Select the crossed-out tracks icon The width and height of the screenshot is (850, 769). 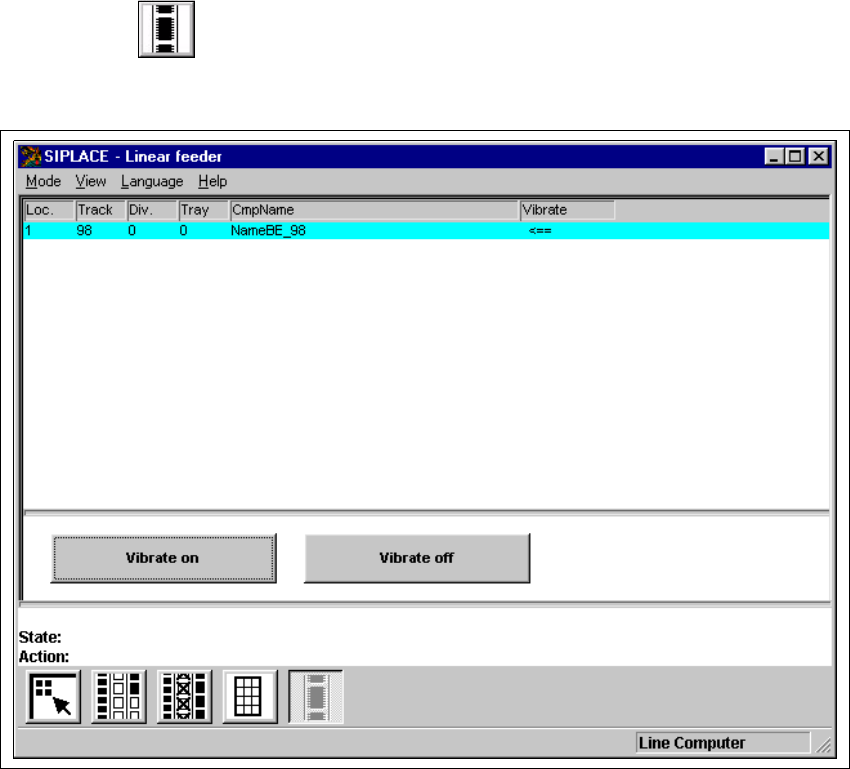coord(184,697)
